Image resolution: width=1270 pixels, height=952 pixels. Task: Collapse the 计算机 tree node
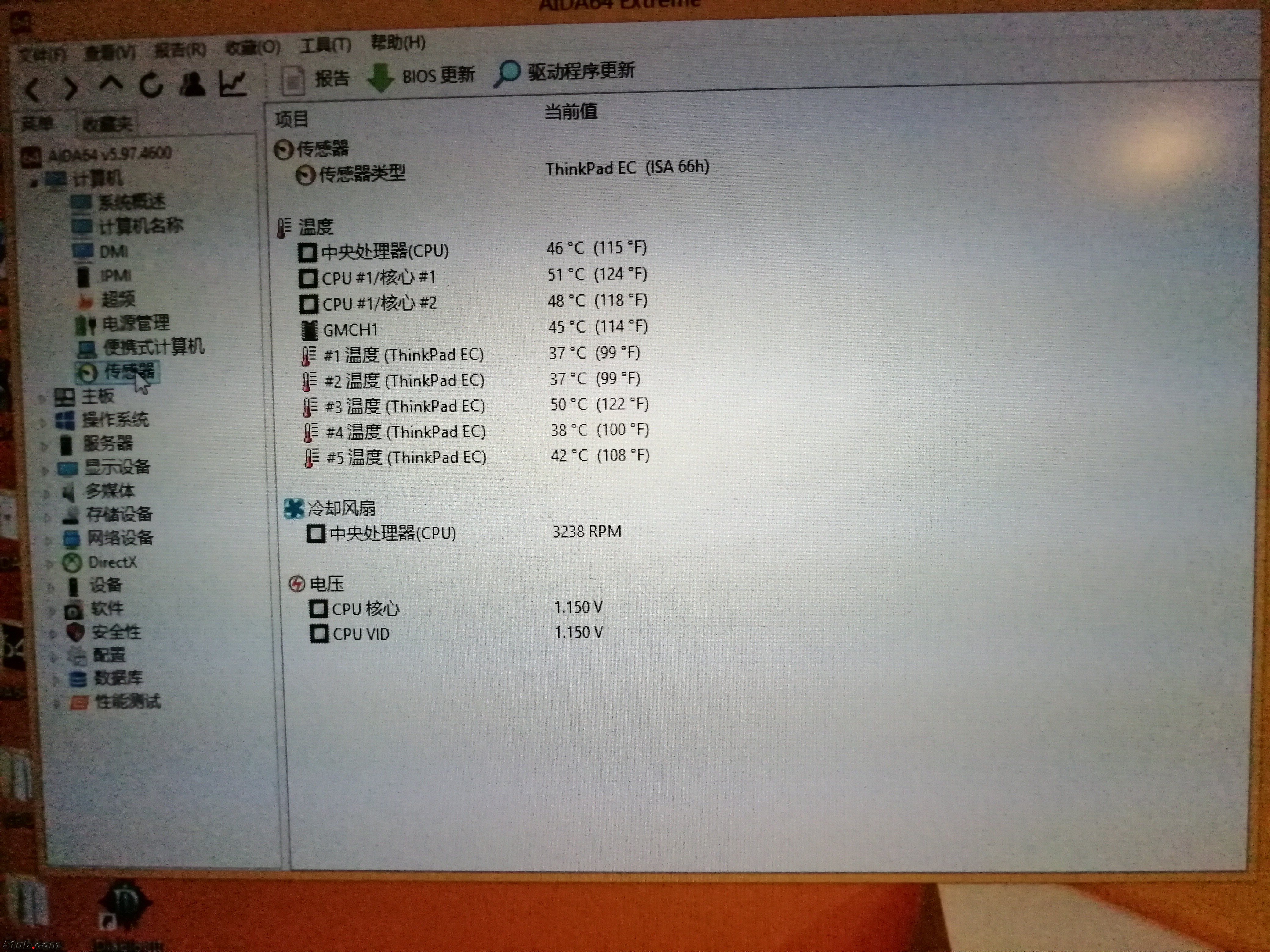pyautogui.click(x=34, y=183)
